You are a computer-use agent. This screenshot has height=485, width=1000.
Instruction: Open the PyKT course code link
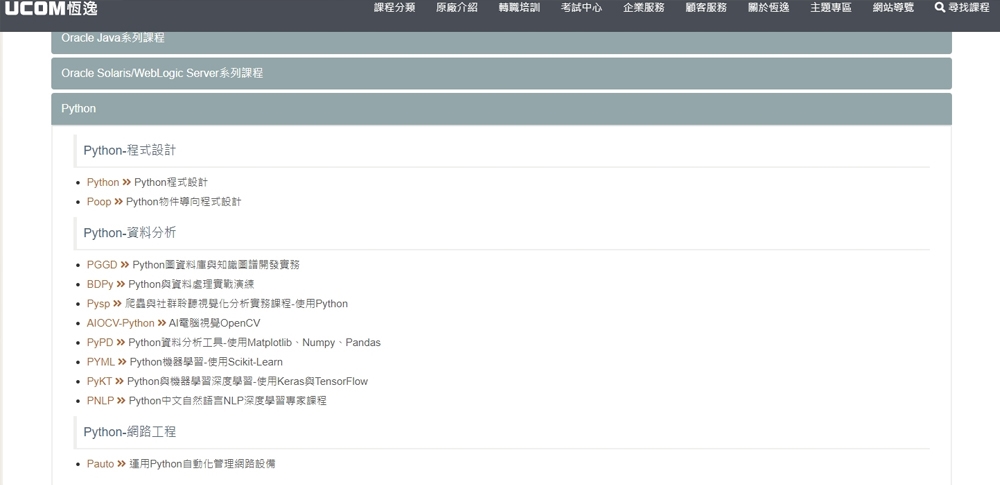coord(99,382)
